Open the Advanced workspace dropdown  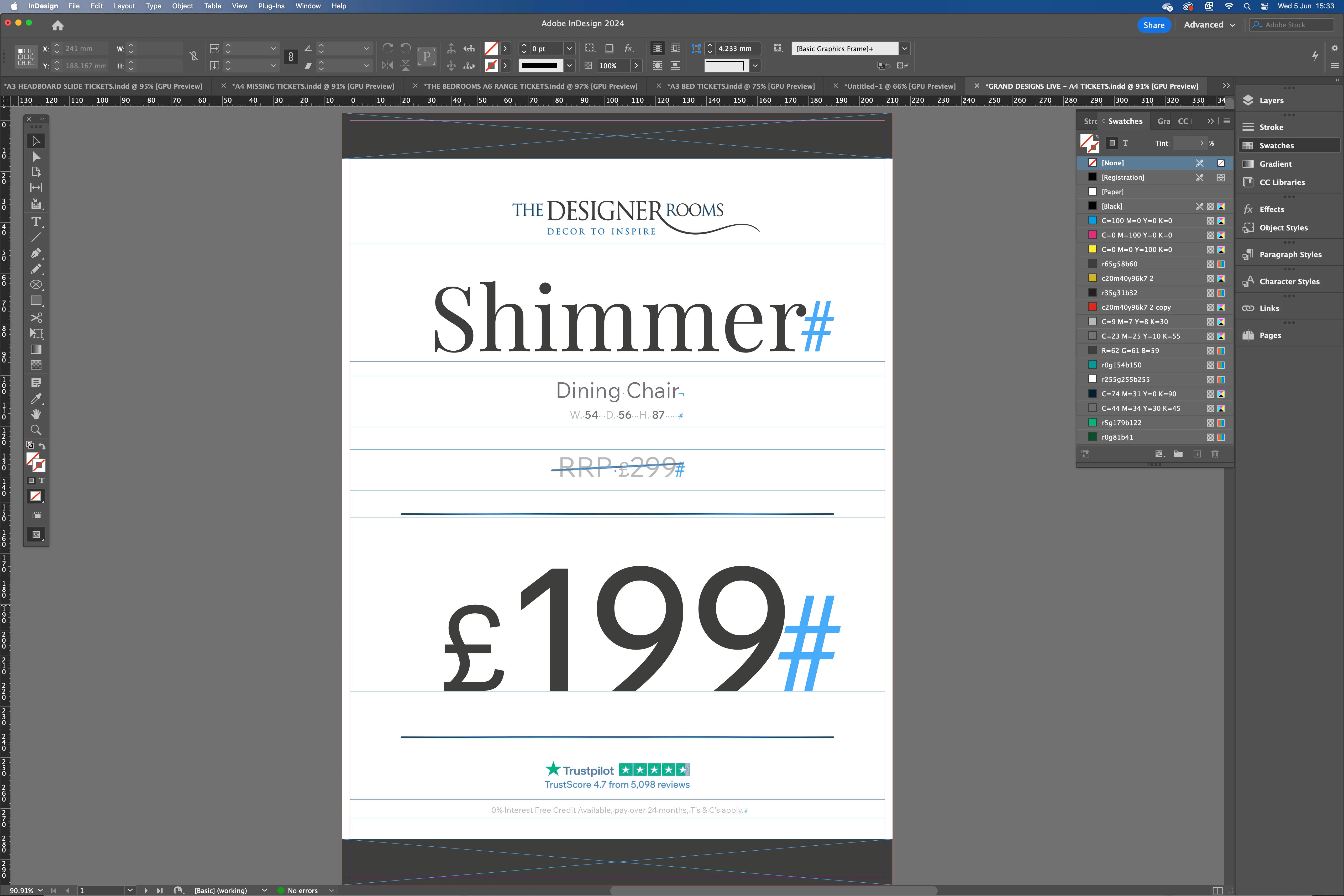(x=1209, y=25)
